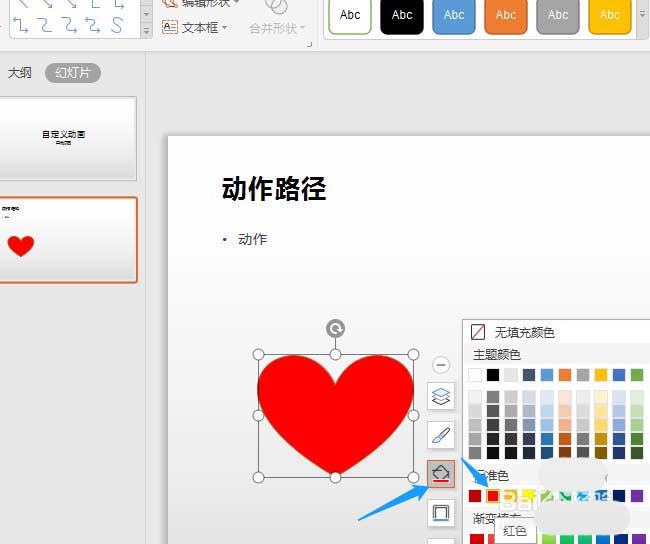Switch to the 大纲 outline tab
The height and width of the screenshot is (544, 650).
tap(19, 73)
